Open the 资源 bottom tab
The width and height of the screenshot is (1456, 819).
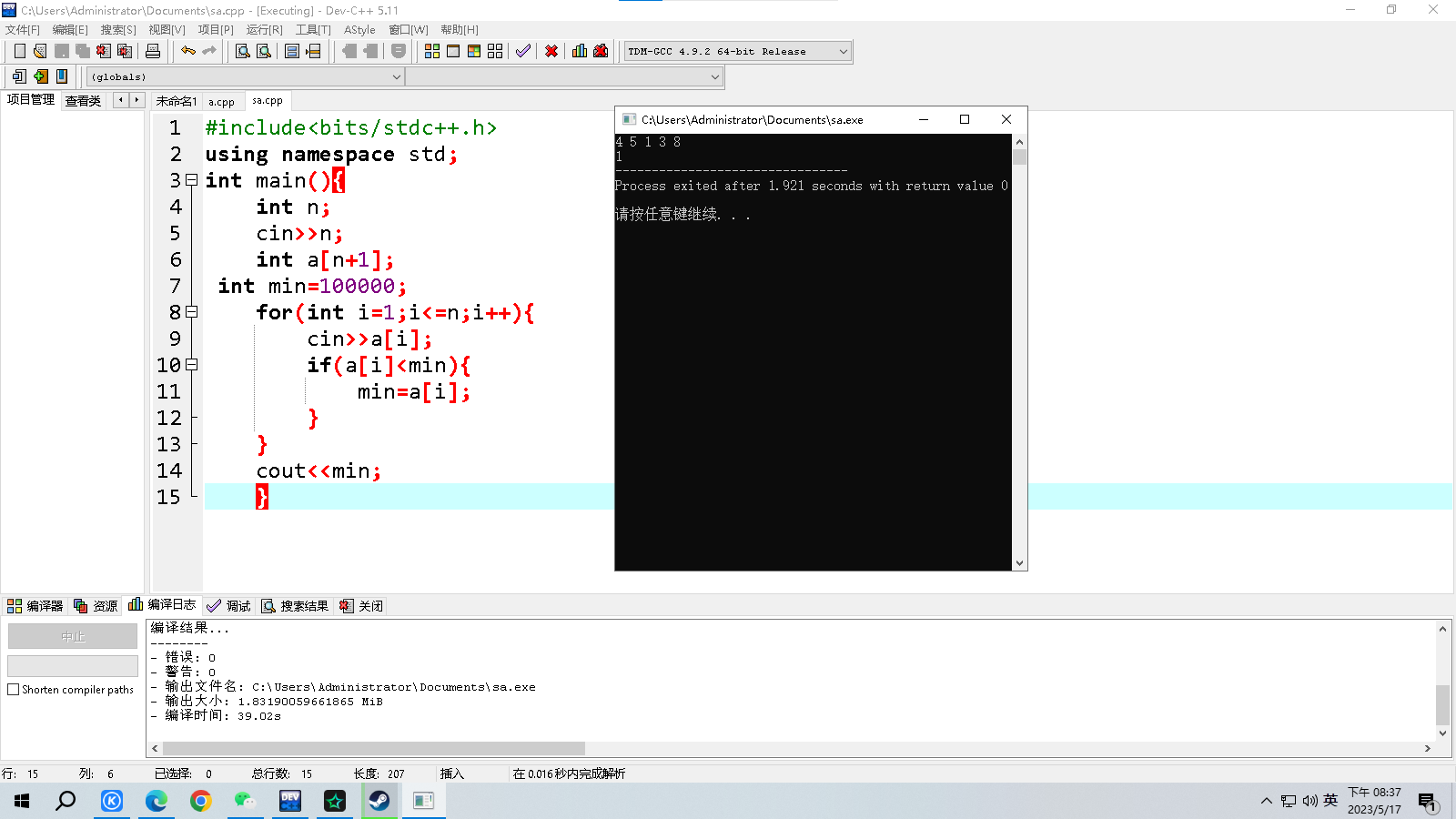[96, 605]
